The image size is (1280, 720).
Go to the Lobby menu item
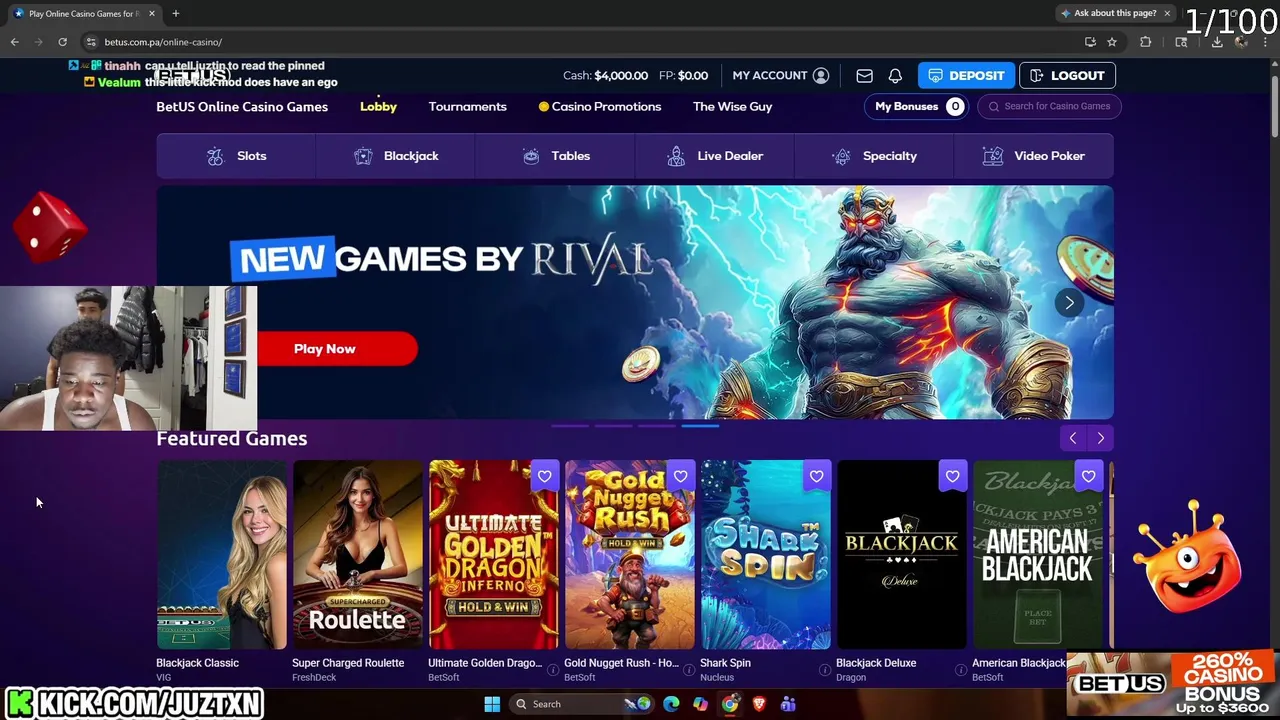pos(378,106)
